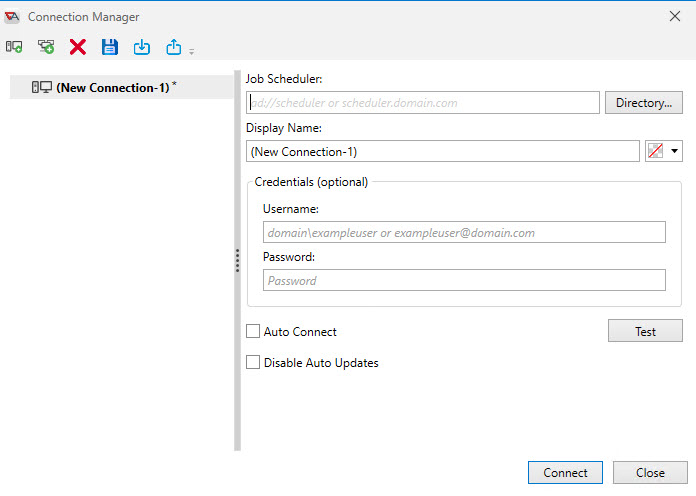Click the add connection group icon

[46, 47]
